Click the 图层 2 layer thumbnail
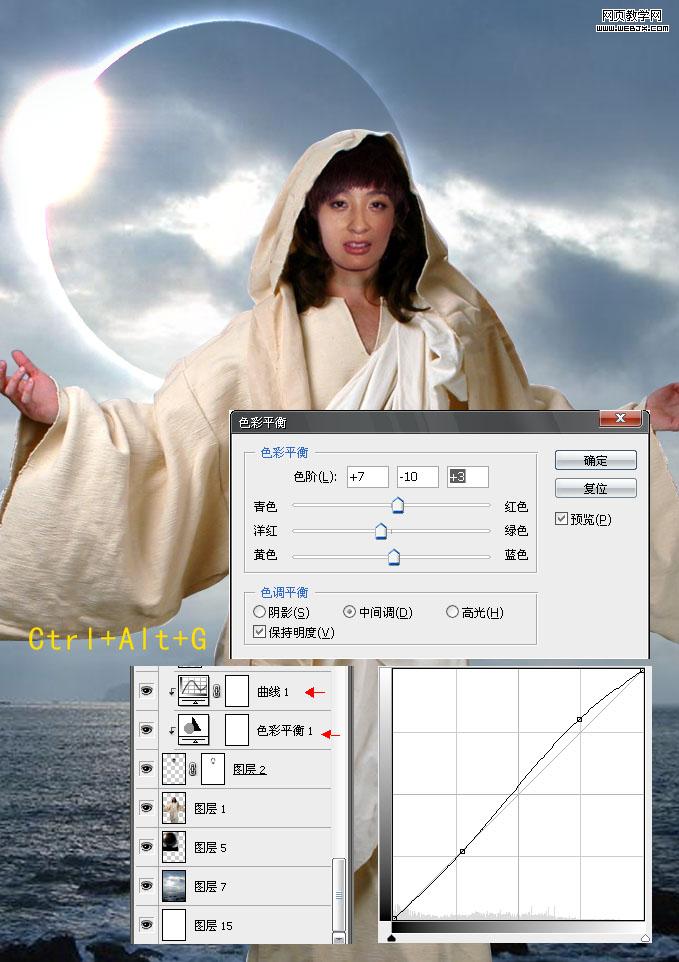The height and width of the screenshot is (962, 679). tap(174, 769)
